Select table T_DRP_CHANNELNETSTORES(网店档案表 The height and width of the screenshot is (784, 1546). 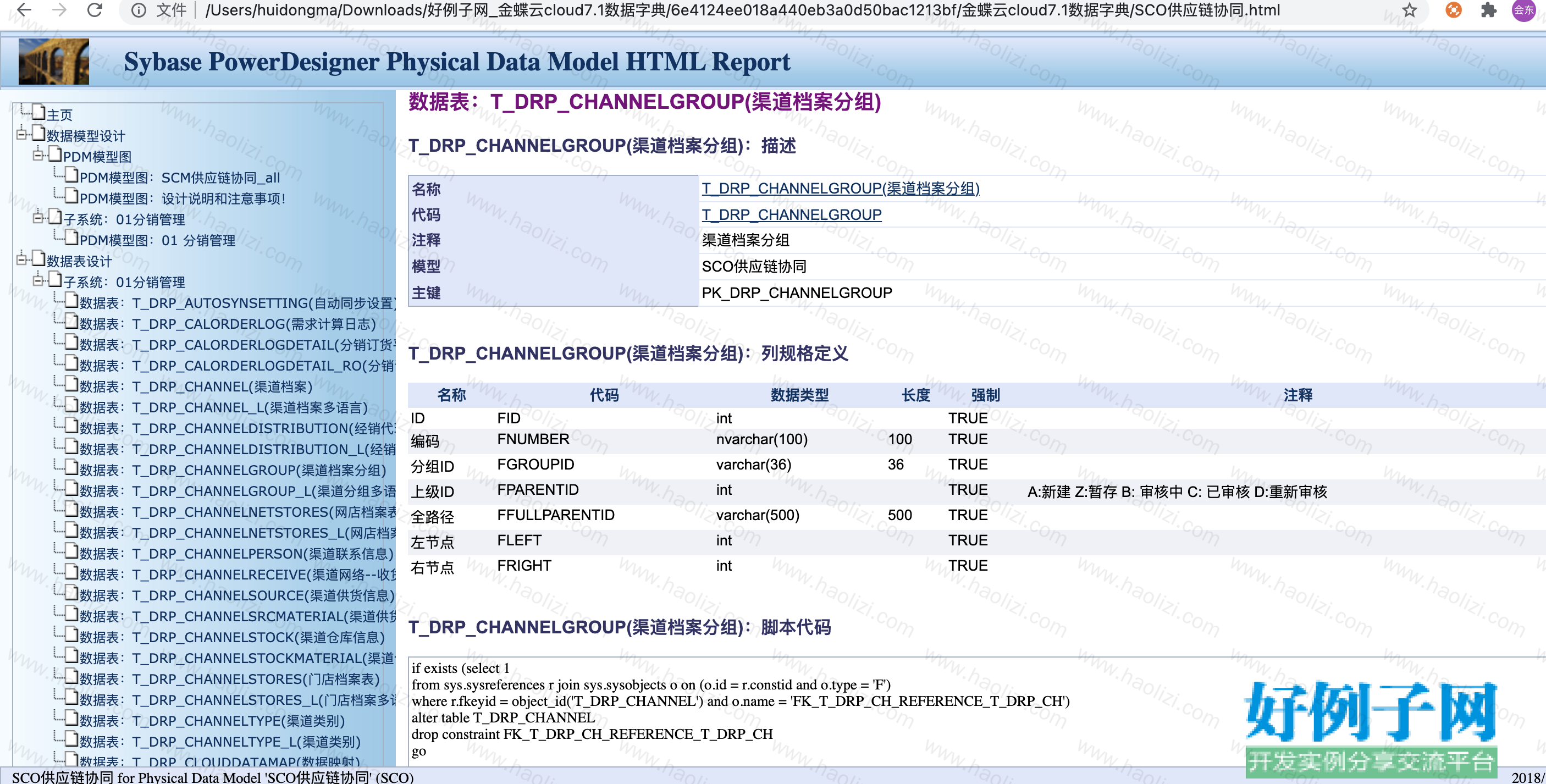tap(238, 512)
